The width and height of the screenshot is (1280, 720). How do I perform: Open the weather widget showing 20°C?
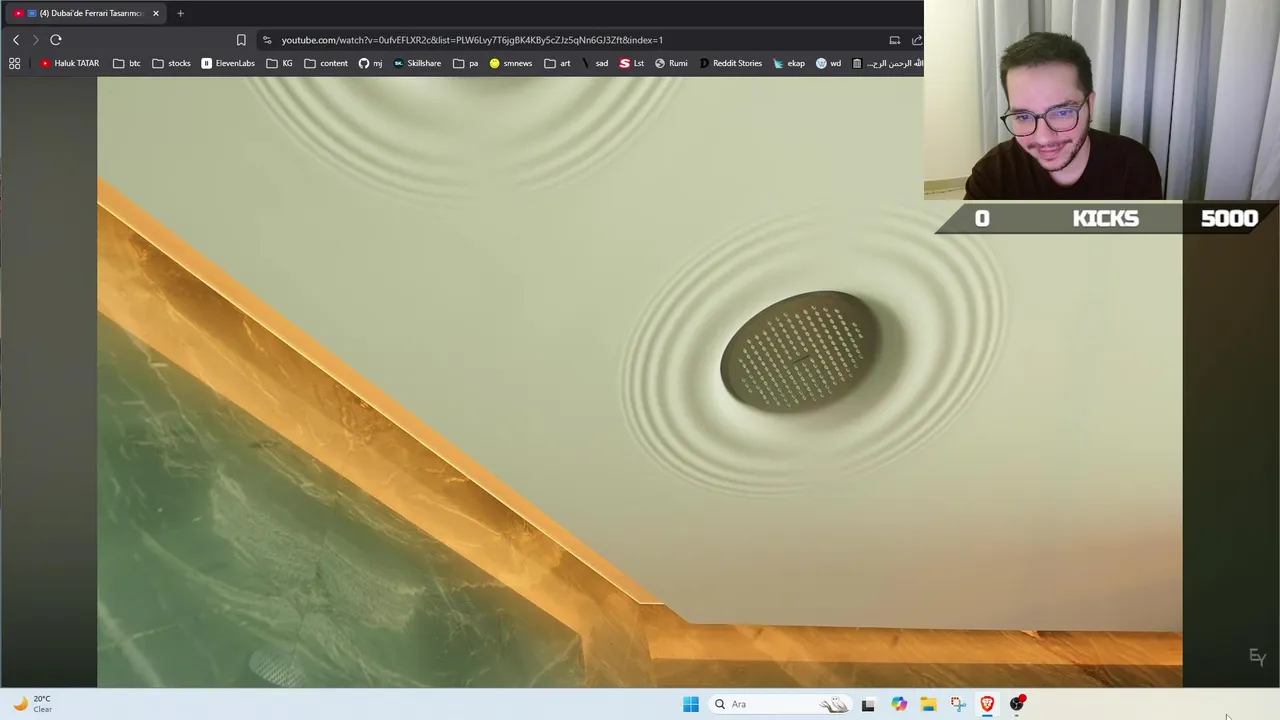[x=32, y=704]
